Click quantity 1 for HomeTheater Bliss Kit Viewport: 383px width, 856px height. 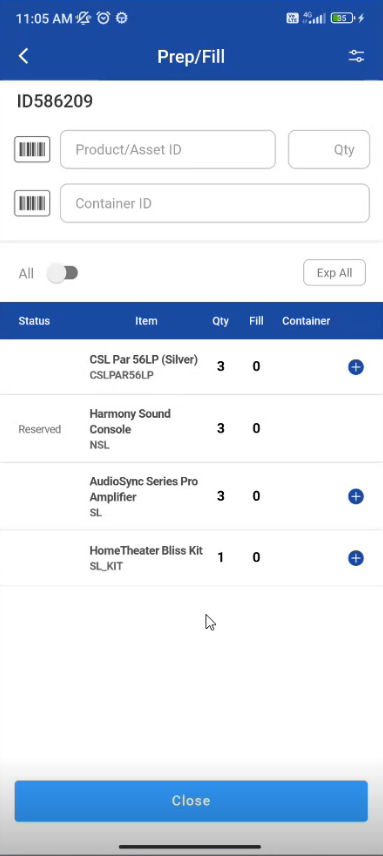(x=220, y=557)
